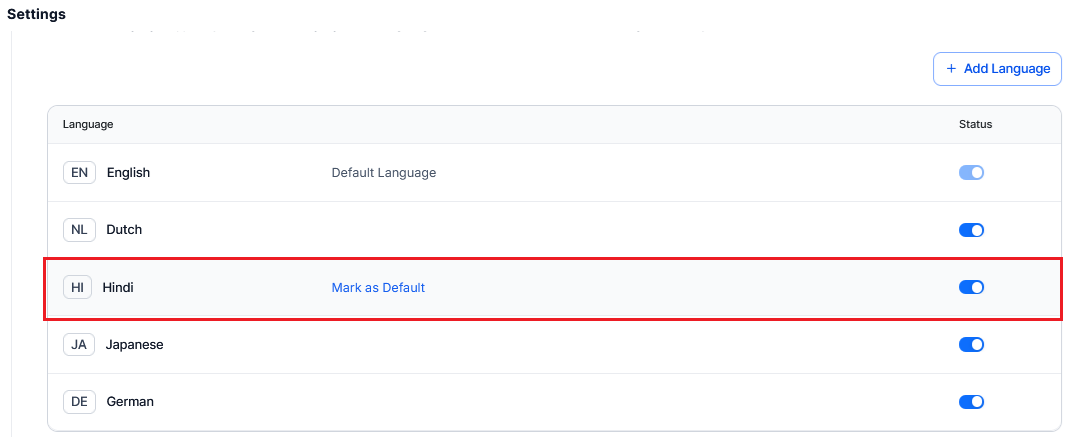Click the JA language code badge

tap(79, 344)
